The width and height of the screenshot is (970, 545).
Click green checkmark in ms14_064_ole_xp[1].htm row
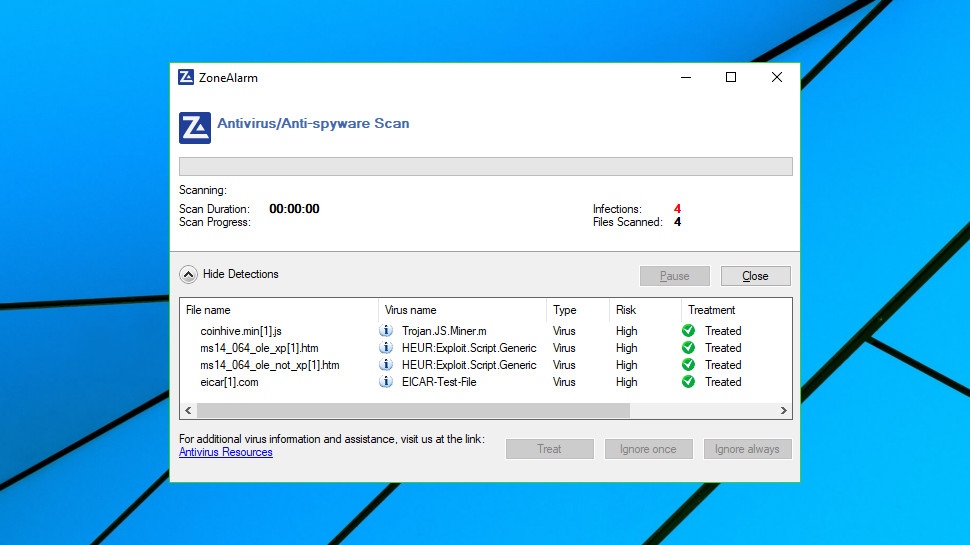688,348
